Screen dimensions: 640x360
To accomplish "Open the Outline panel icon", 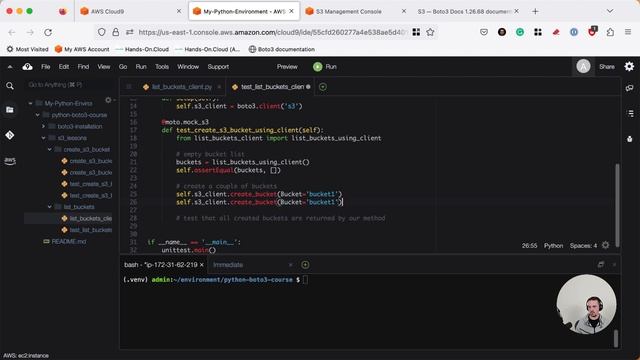I will tap(630, 113).
